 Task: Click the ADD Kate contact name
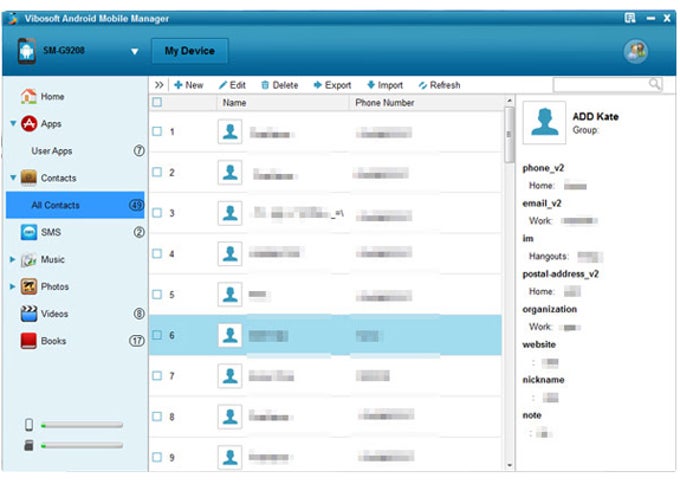coord(595,116)
